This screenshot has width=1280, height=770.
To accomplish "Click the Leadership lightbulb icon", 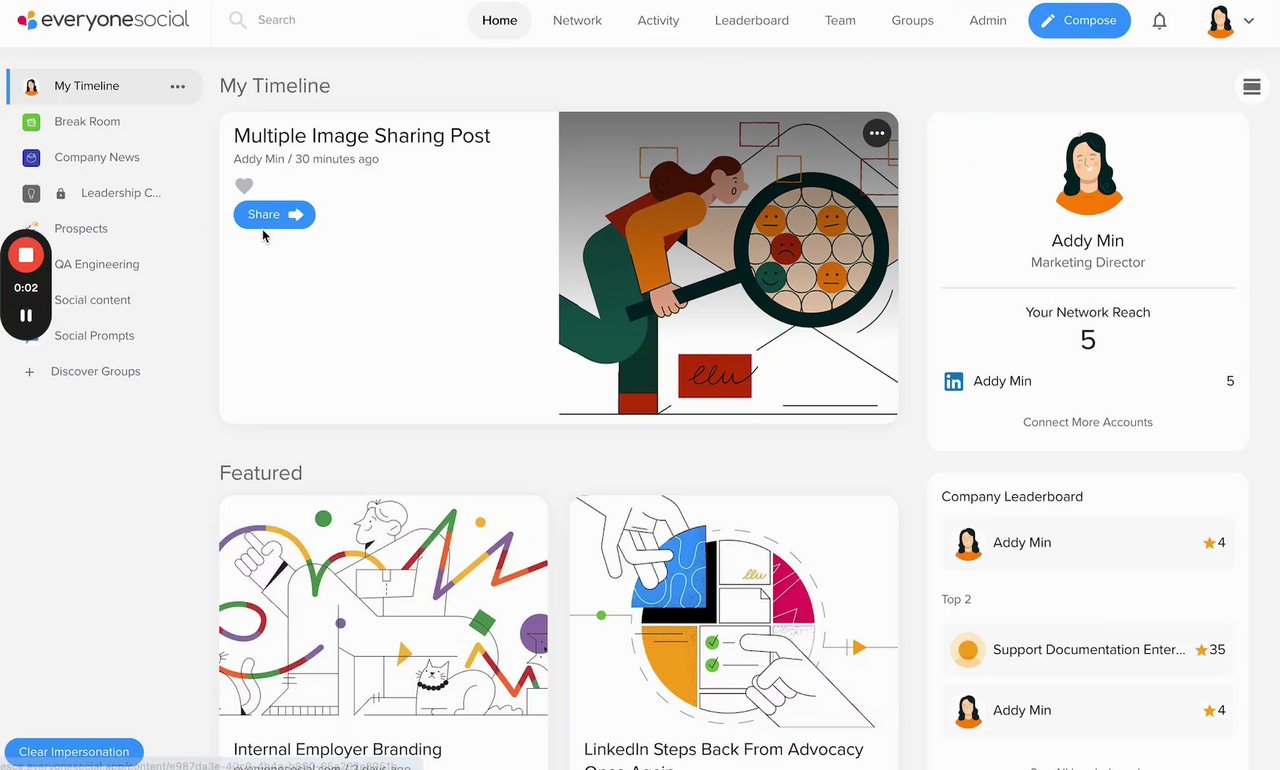I will click(32, 193).
